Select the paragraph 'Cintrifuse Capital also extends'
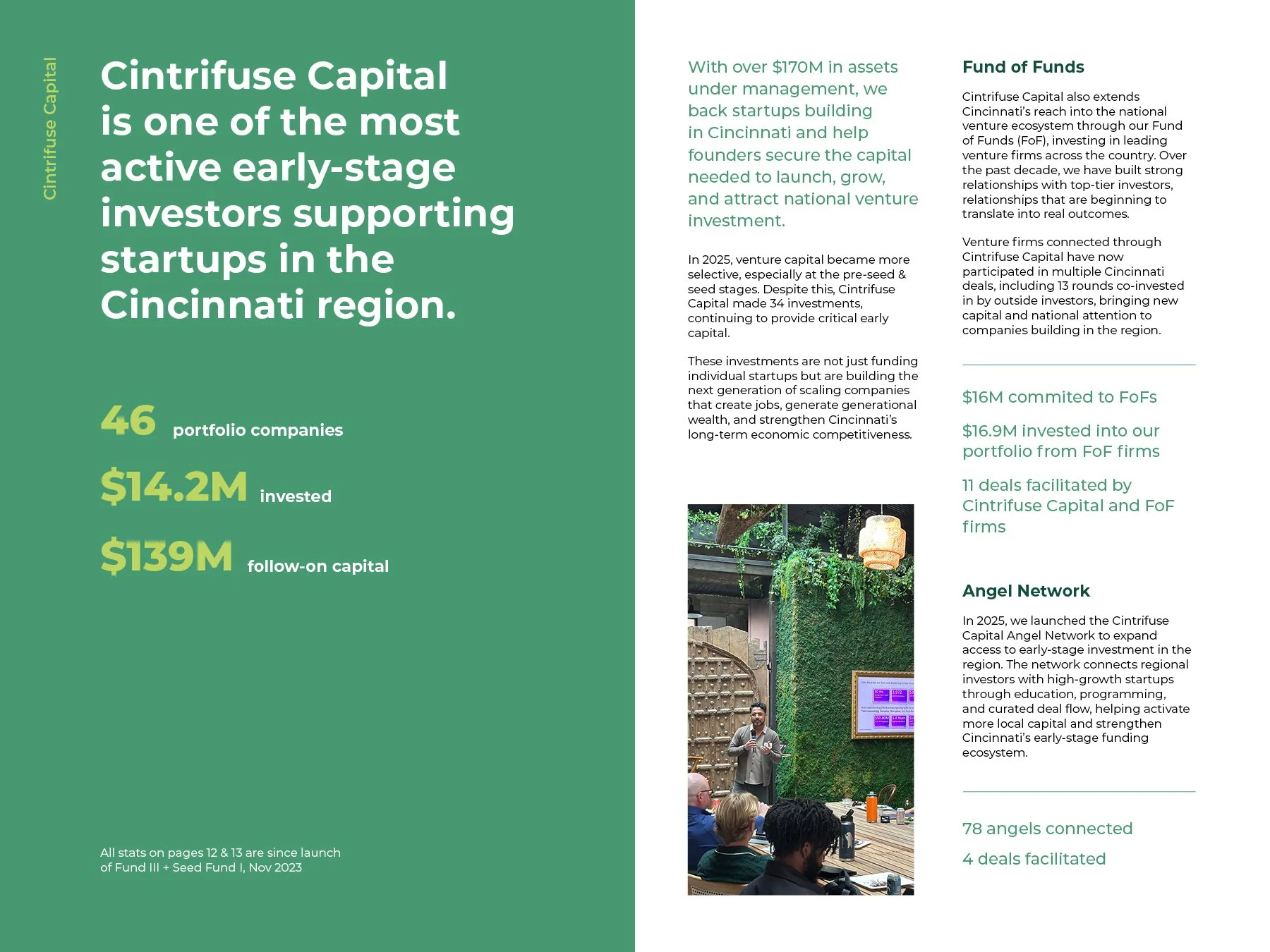 [x=1075, y=155]
